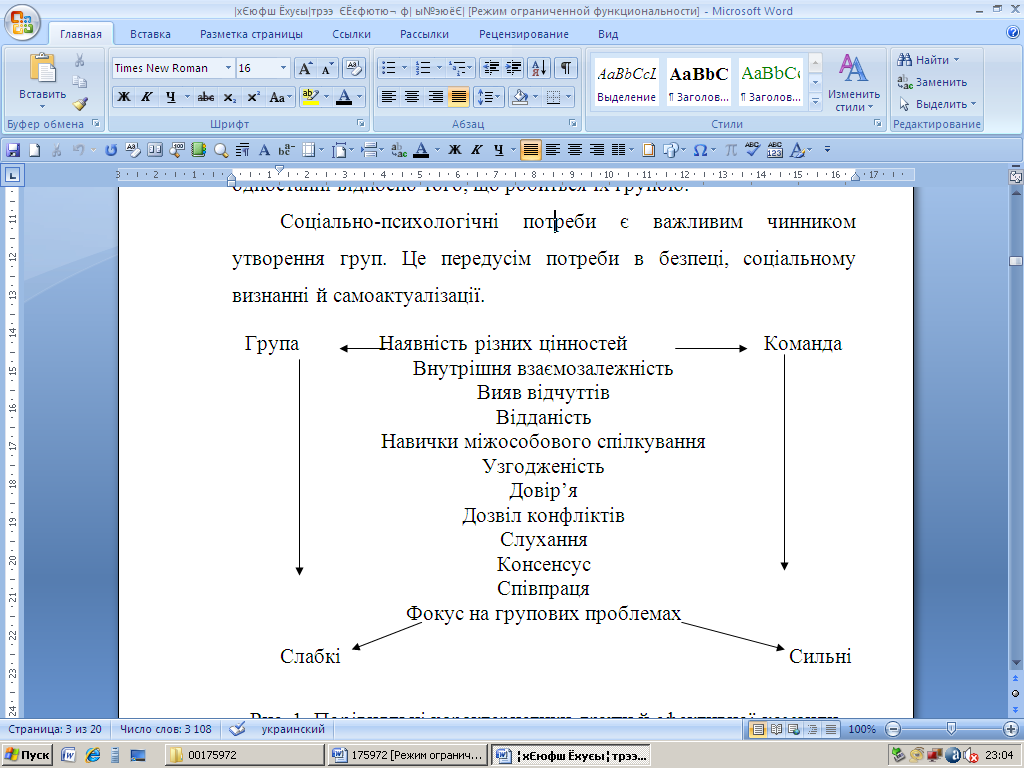Click the Office button logo
1024x768 pixels.
(x=22, y=22)
